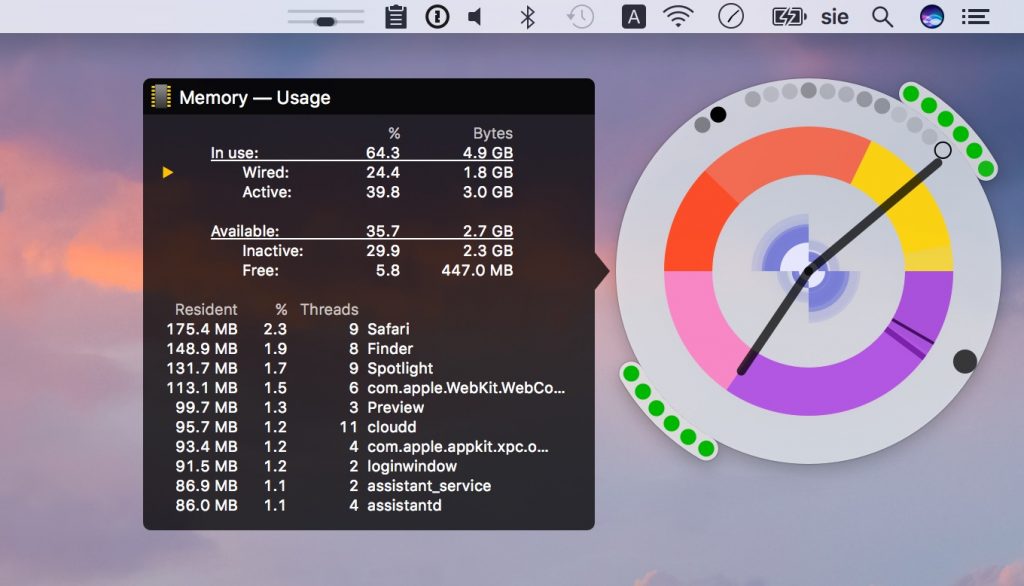Open Spotlight search magnifying glass
Image resolution: width=1024 pixels, height=586 pixels.
tap(882, 17)
